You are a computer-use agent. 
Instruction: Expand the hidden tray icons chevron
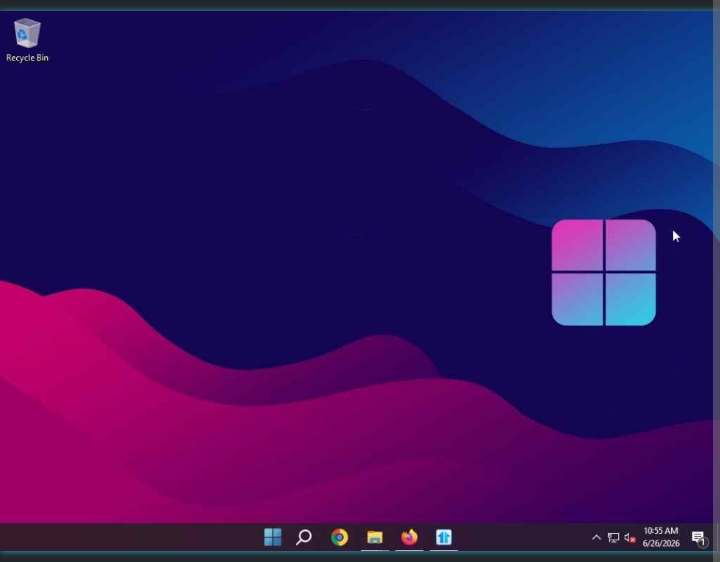point(596,537)
